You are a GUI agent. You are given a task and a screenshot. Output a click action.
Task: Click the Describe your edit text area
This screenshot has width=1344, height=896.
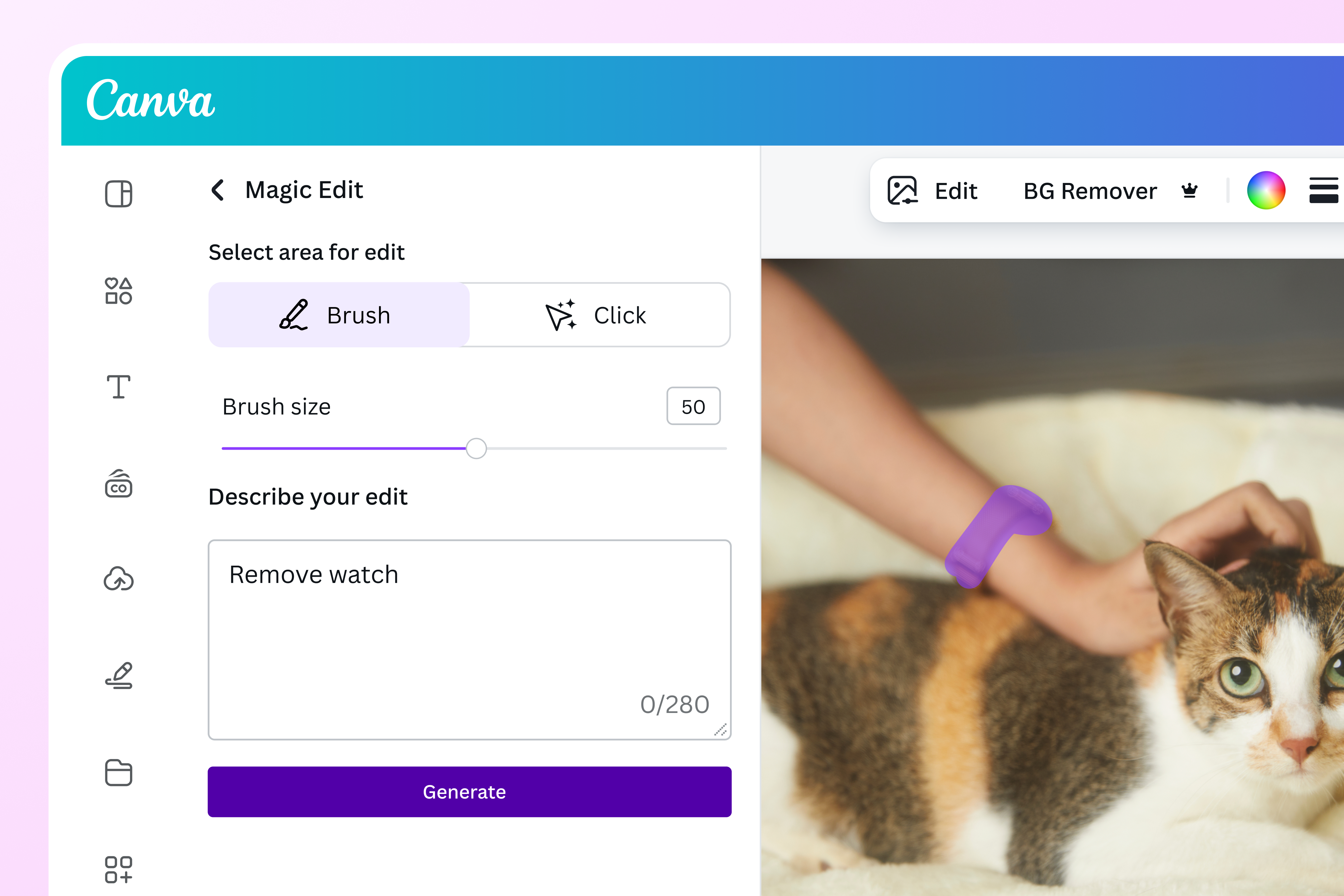click(469, 639)
